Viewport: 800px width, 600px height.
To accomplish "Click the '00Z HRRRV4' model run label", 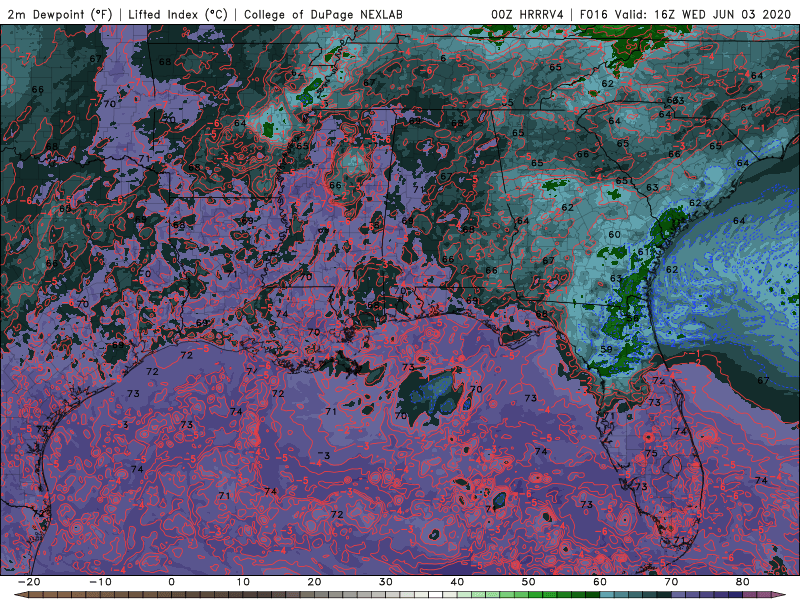I will tap(527, 14).
